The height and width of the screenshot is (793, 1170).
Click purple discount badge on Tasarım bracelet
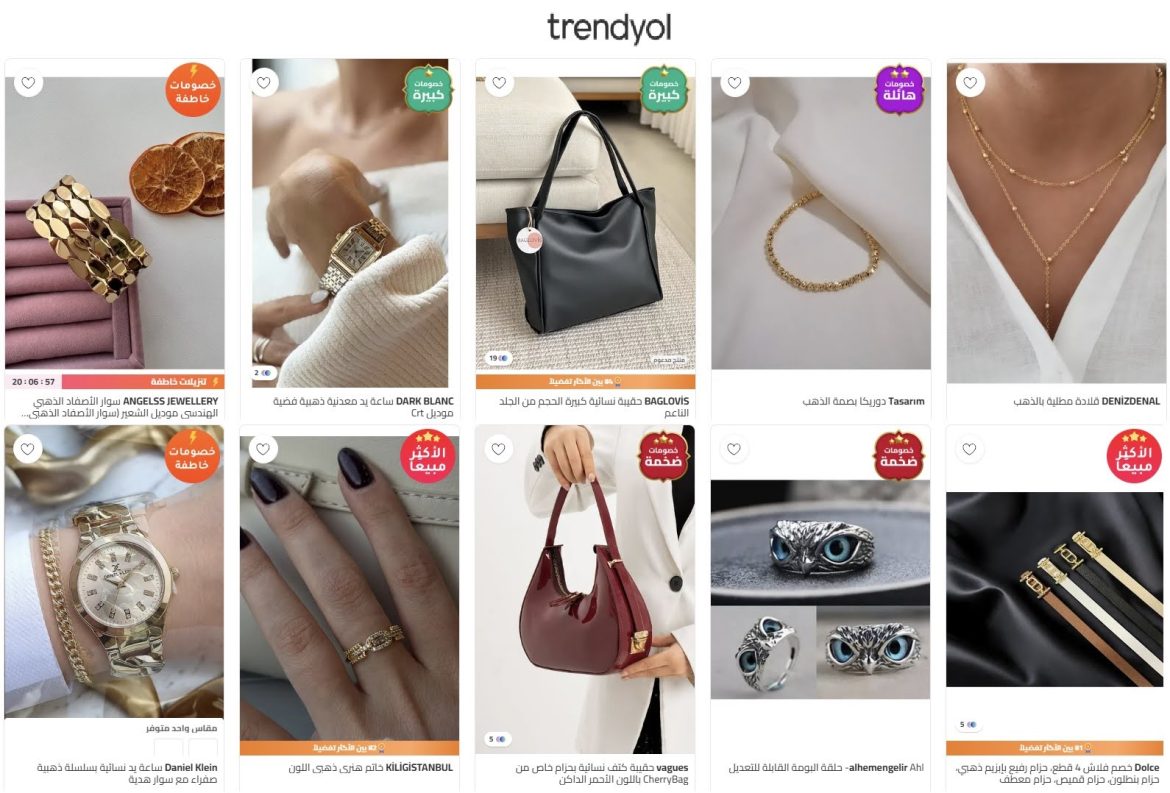tap(900, 90)
